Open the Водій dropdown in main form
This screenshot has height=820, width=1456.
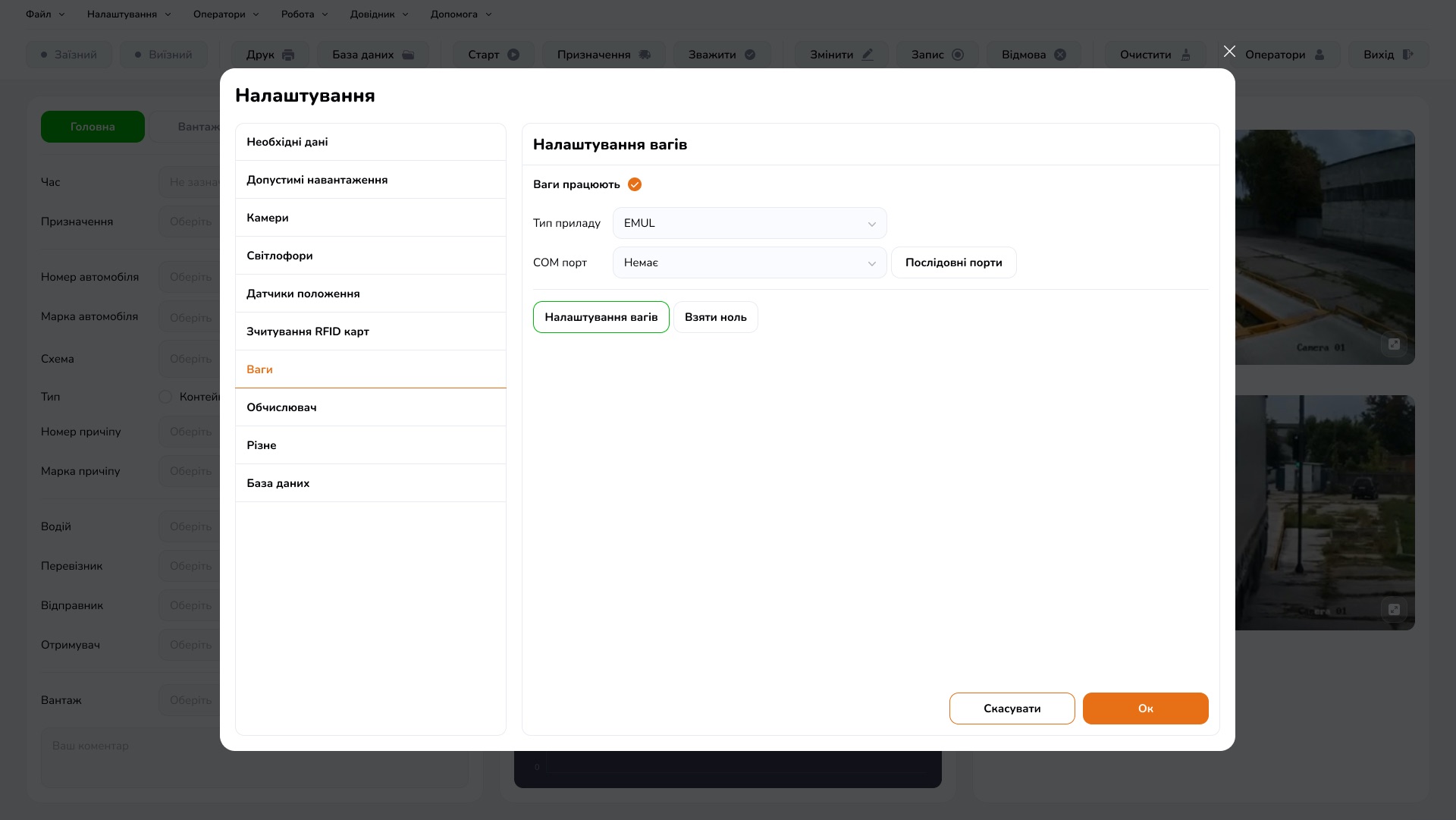coord(190,526)
